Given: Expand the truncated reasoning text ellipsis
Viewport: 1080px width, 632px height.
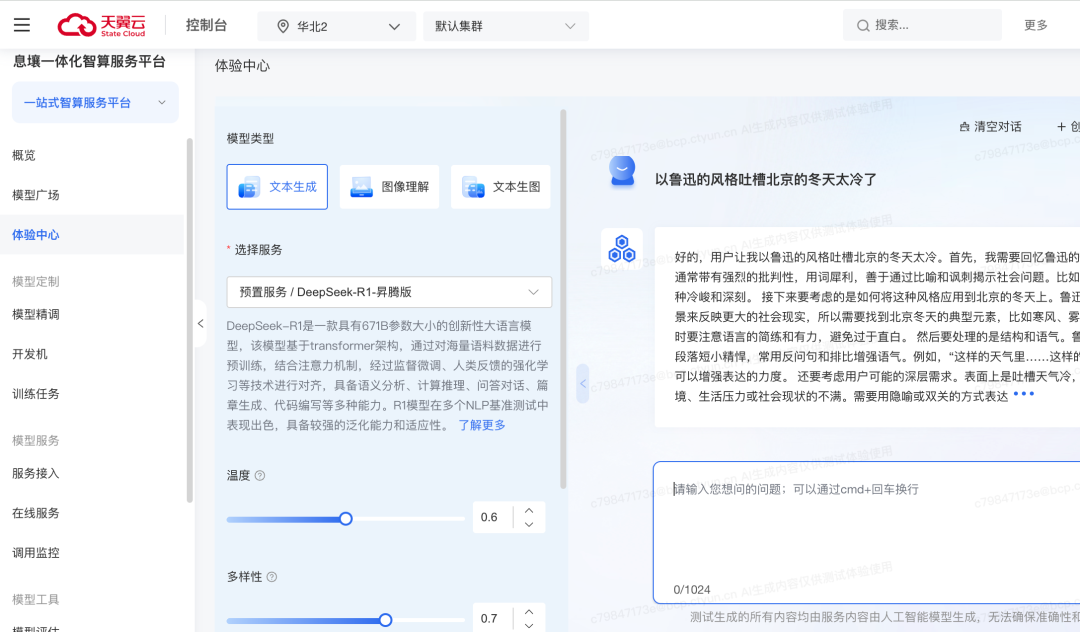Looking at the screenshot, I should tap(1024, 394).
